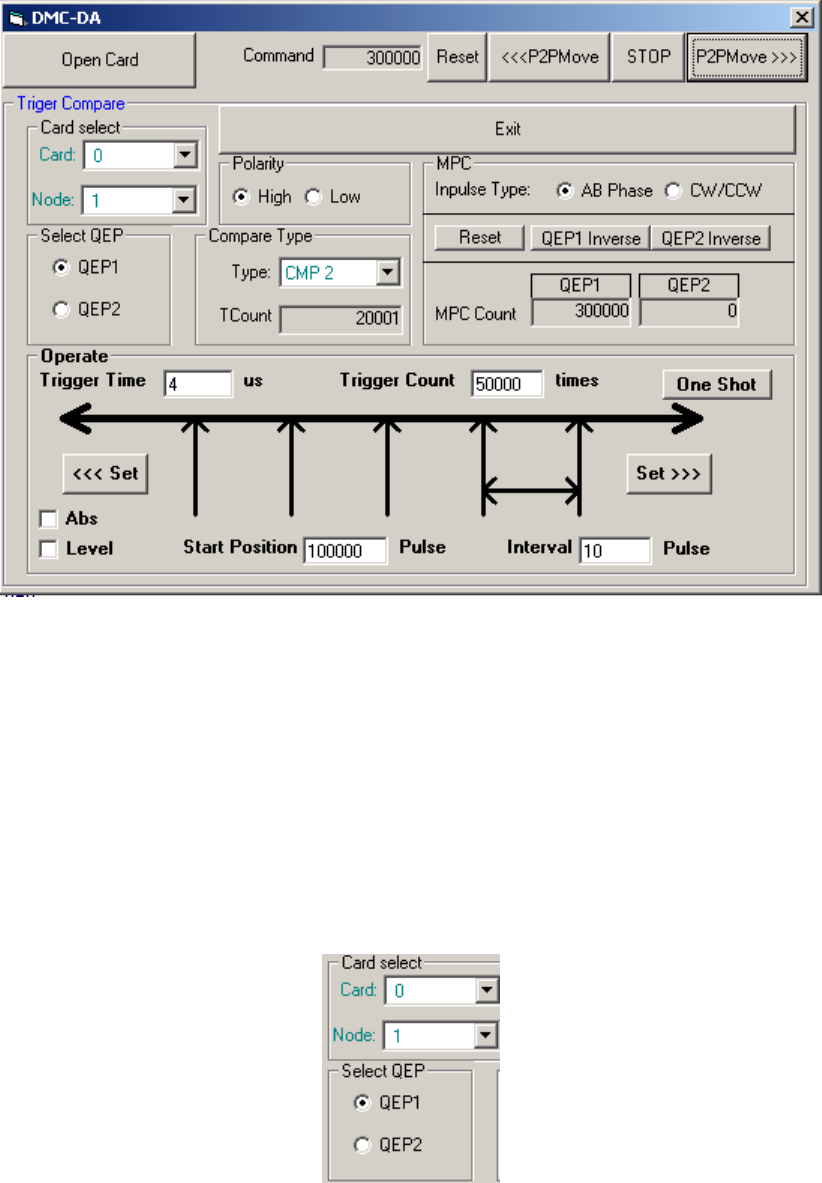Click the <<< Set button
822x1183 pixels.
tap(105, 473)
